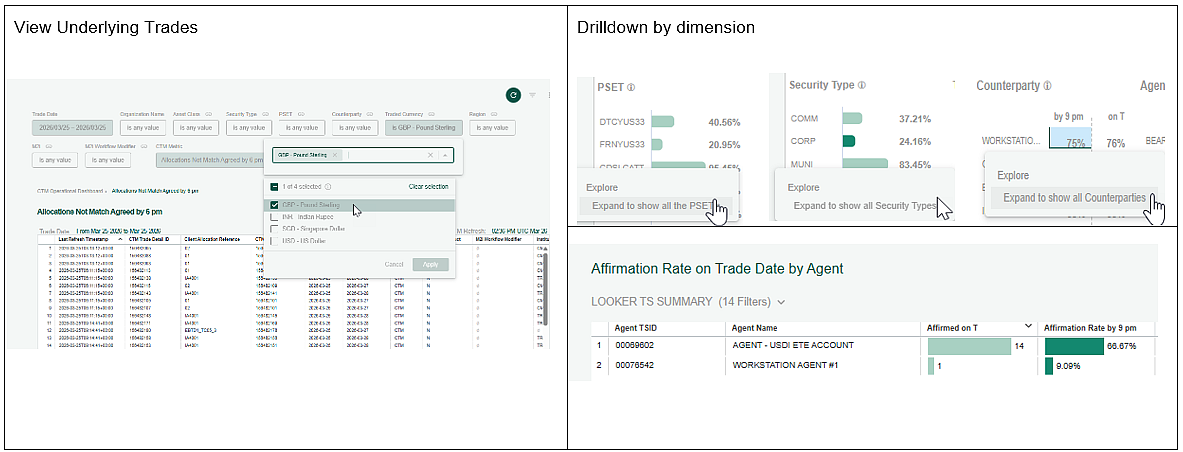Check the INR - Indian Rupee option
The width and height of the screenshot is (1183, 452).
(274, 217)
